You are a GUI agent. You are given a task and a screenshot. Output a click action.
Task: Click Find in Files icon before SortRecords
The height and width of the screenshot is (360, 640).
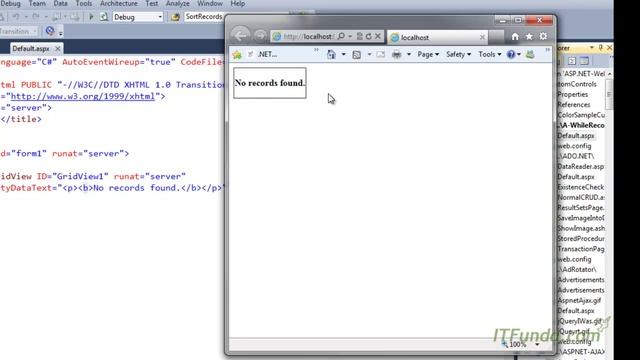[x=176, y=17]
